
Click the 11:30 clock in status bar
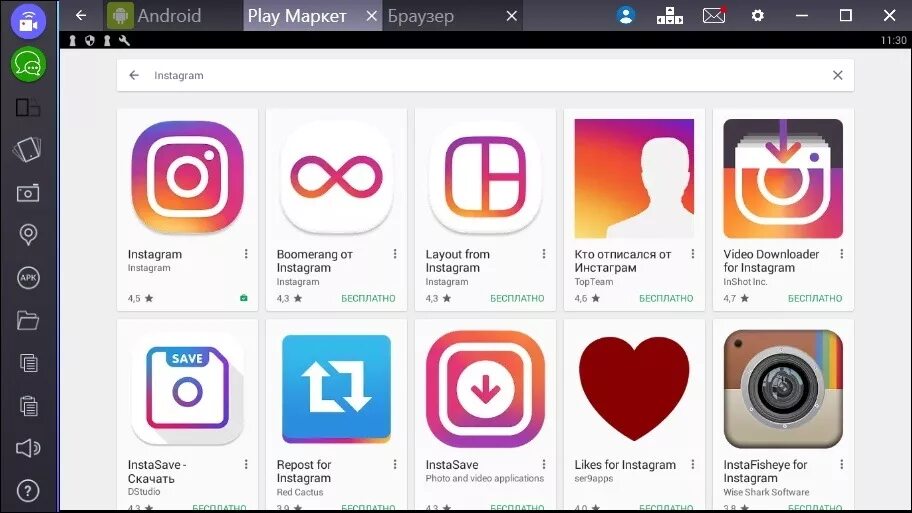[893, 40]
